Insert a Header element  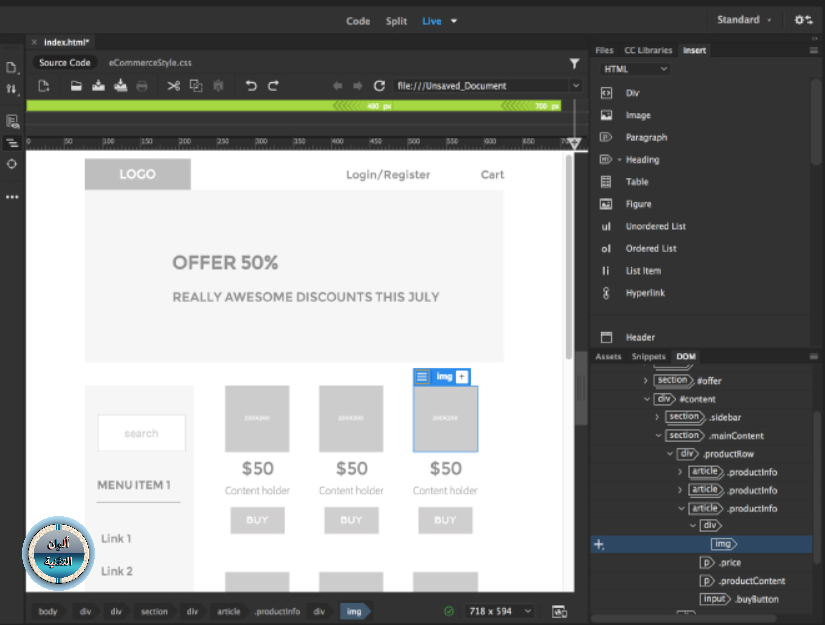tap(640, 337)
